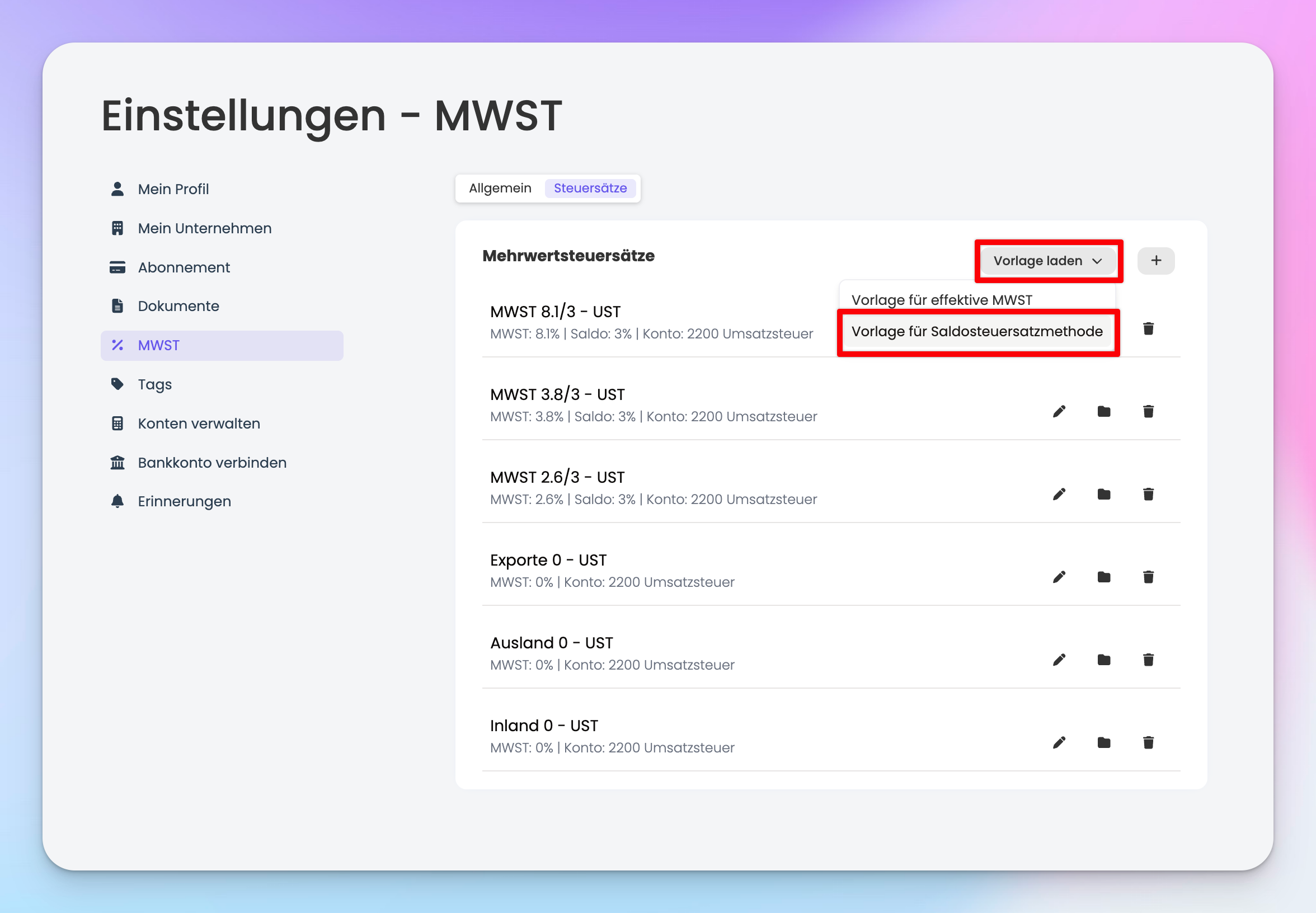Viewport: 1316px width, 913px height.
Task: Delete the Exporte 0 - UST entry
Action: pos(1148,577)
